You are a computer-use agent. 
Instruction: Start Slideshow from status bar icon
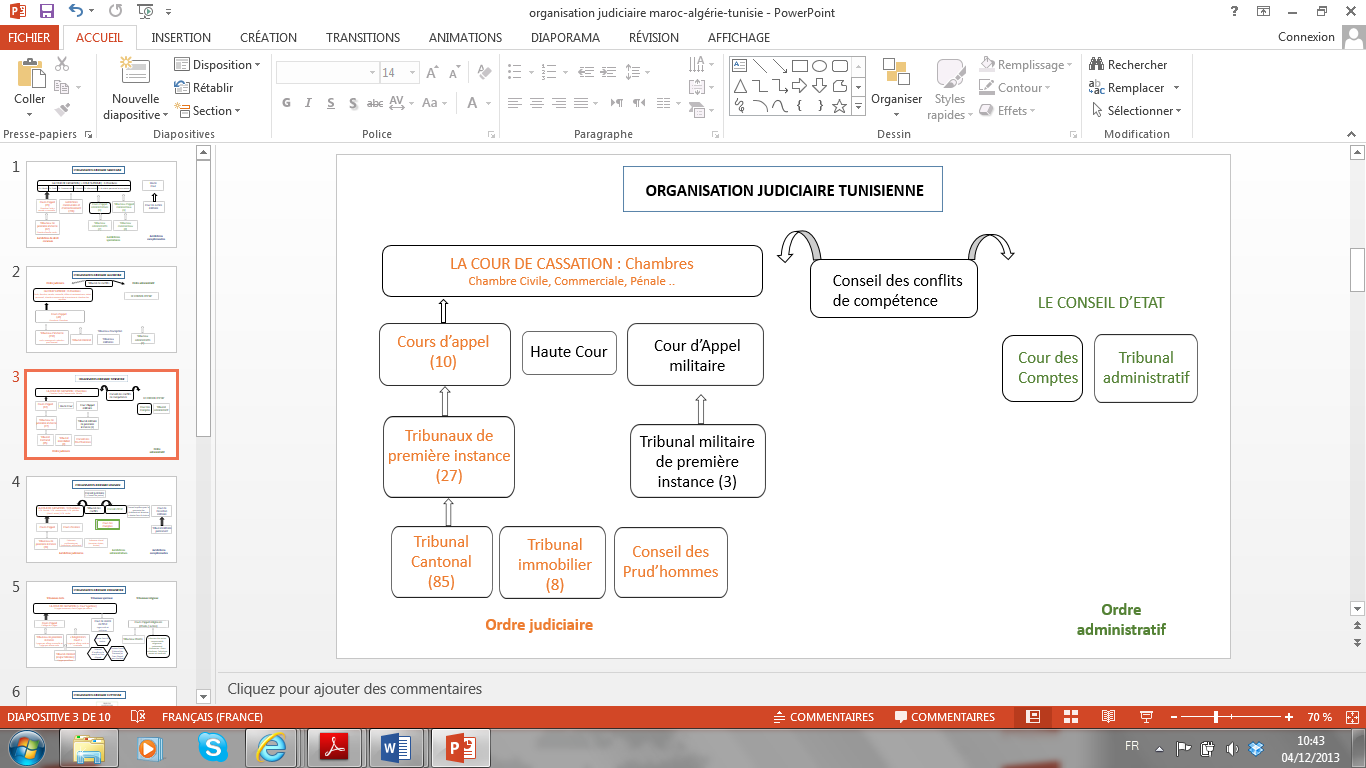1146,717
